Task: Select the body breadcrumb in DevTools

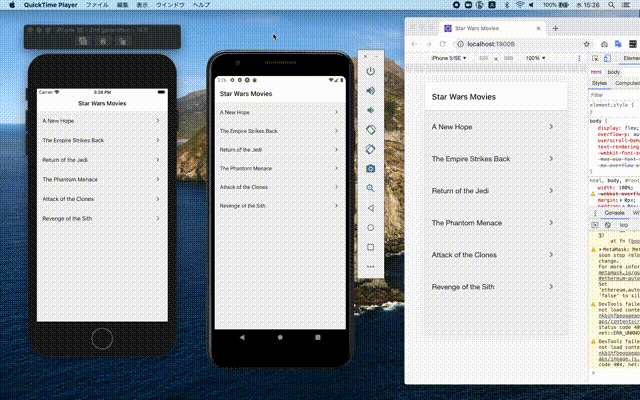Action: tap(613, 72)
